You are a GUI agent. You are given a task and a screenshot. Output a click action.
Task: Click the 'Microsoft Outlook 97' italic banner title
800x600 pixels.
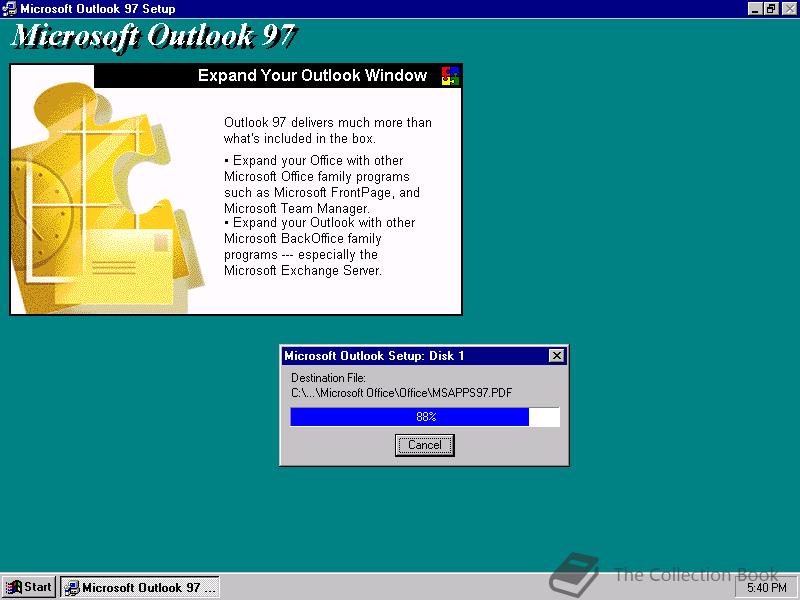153,36
